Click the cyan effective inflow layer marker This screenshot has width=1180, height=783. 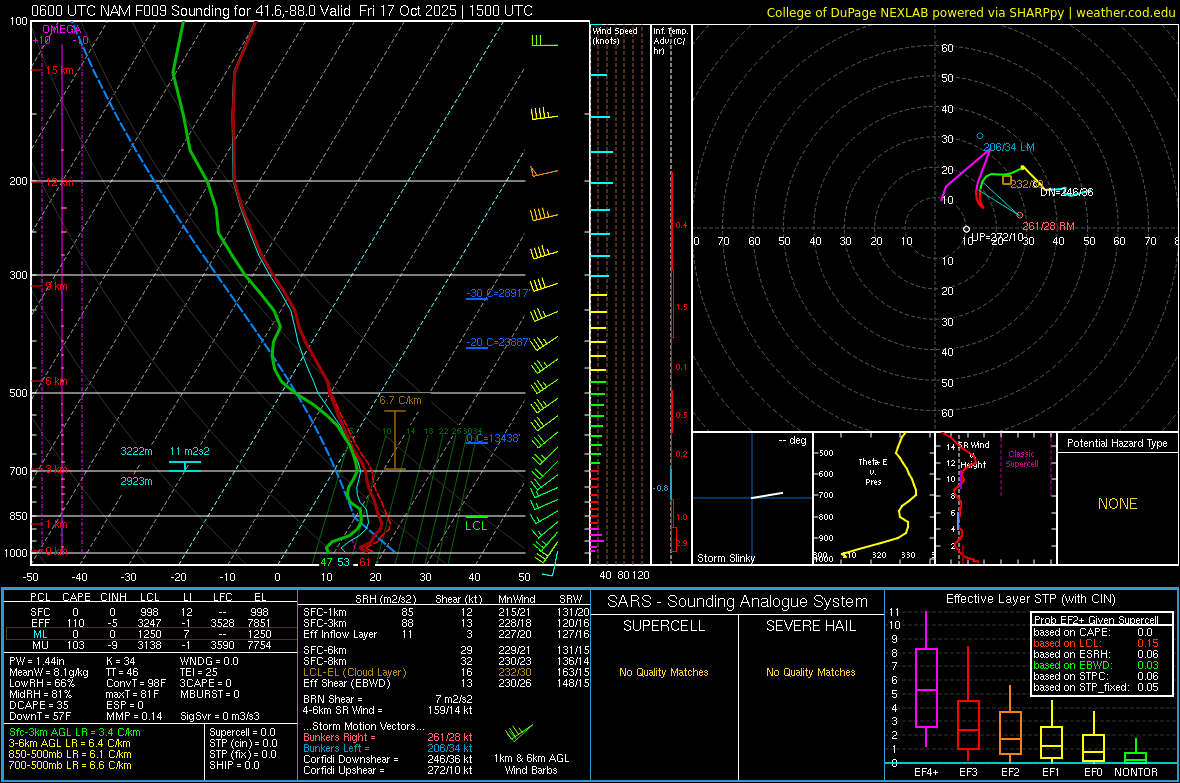pos(184,466)
